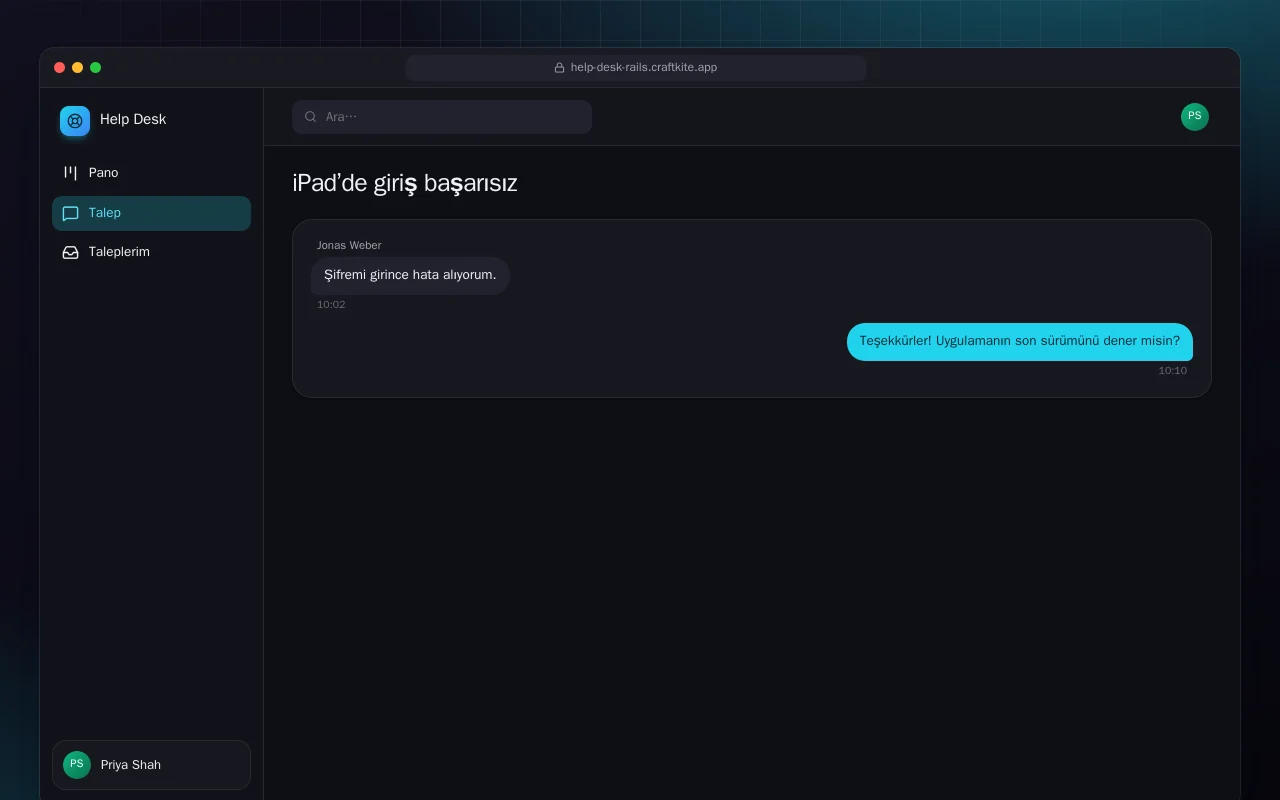Select the Talep menu item

click(x=151, y=213)
